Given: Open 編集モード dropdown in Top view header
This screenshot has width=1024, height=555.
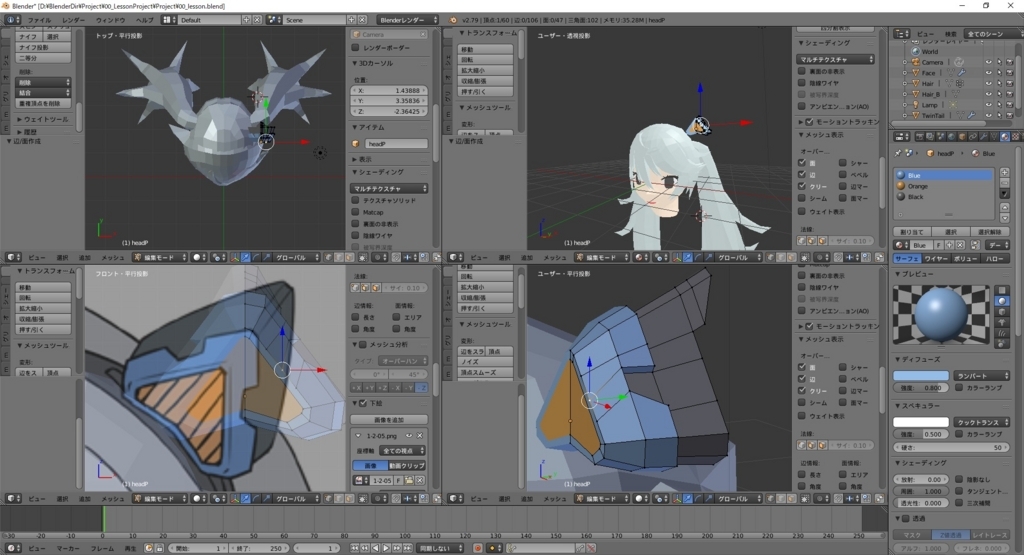Looking at the screenshot, I should pos(160,257).
